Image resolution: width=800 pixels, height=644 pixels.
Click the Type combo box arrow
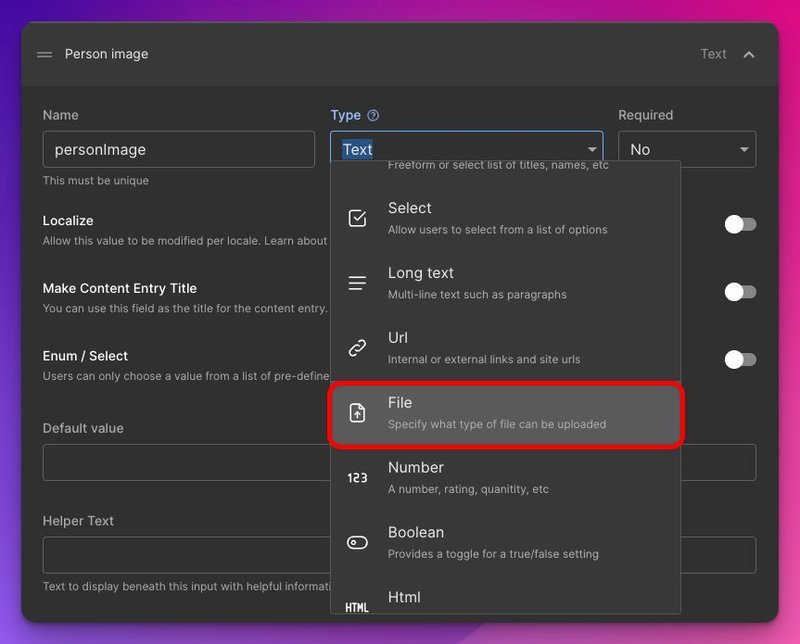tap(592, 150)
